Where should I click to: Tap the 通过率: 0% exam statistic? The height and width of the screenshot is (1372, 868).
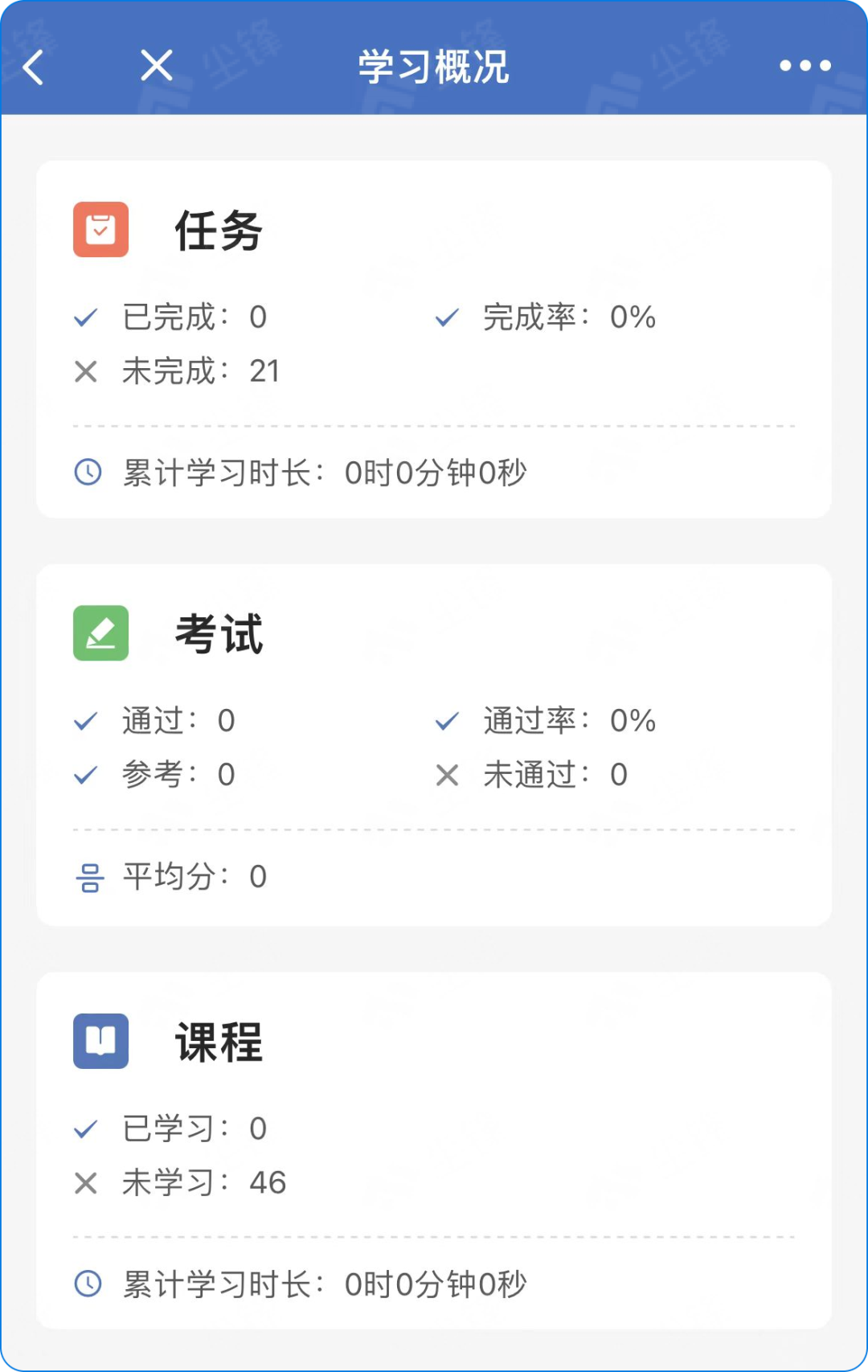point(569,721)
